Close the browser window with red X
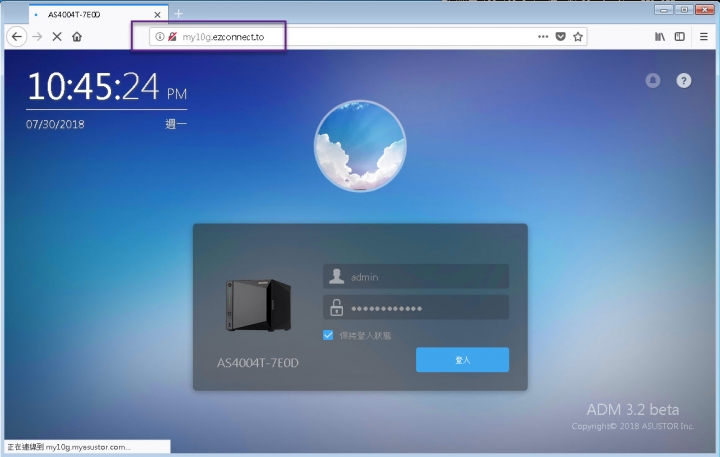The width and height of the screenshot is (720, 457). click(705, 9)
